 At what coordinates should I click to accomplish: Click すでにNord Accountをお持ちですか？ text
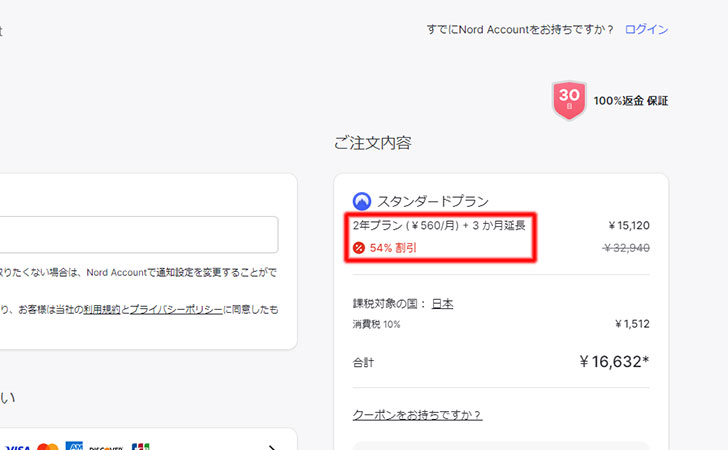[x=520, y=30]
